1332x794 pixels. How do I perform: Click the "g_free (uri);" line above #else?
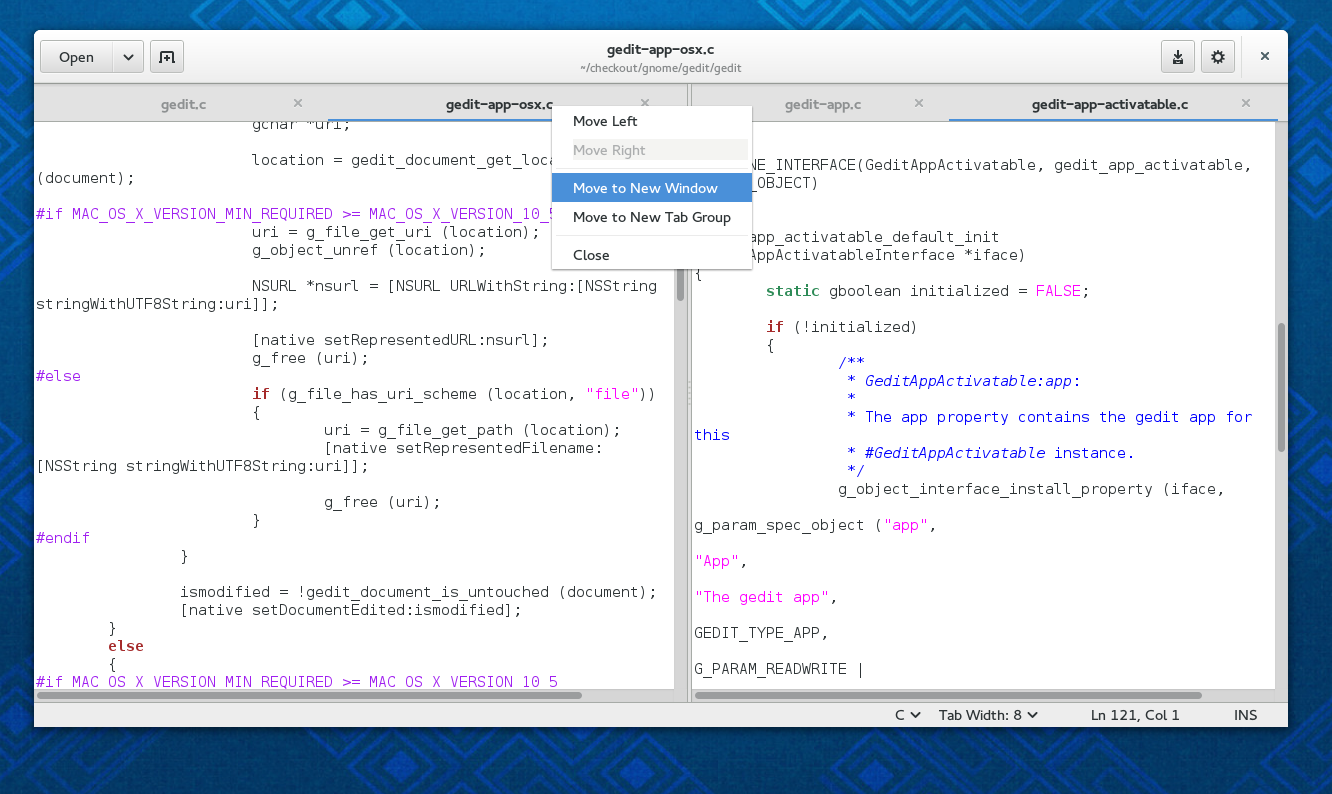pos(310,358)
